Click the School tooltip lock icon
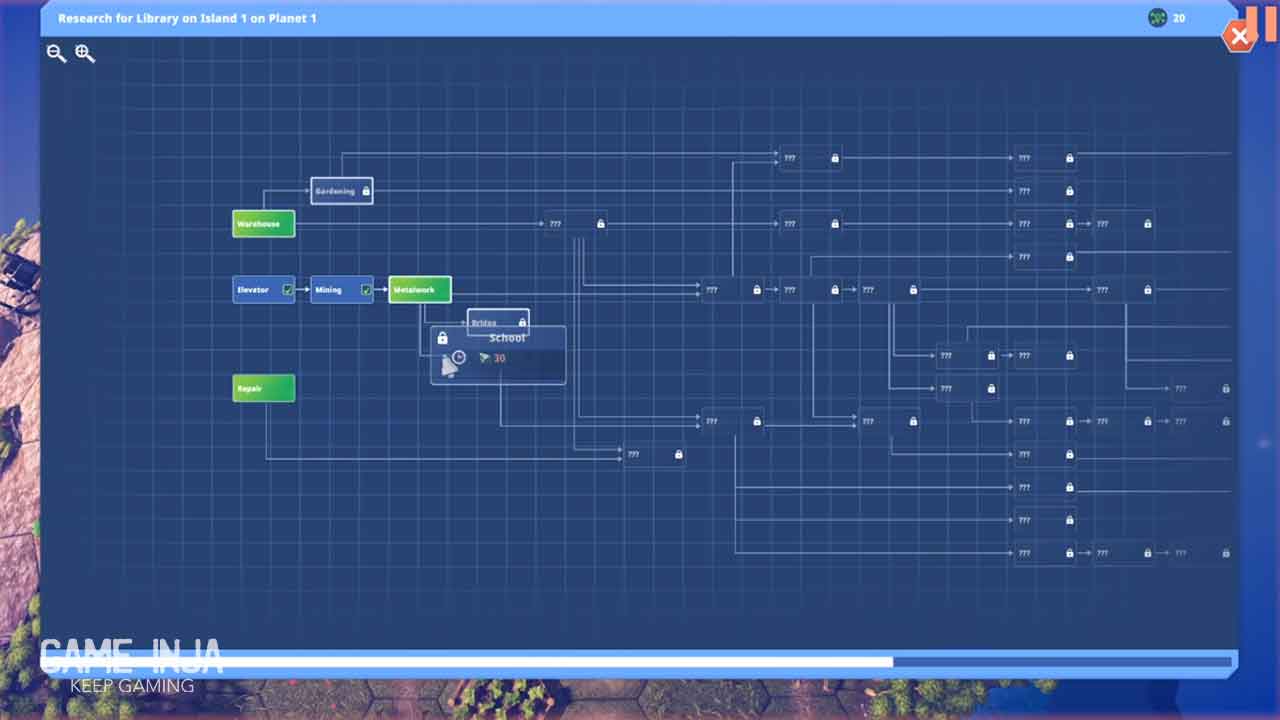 (443, 338)
